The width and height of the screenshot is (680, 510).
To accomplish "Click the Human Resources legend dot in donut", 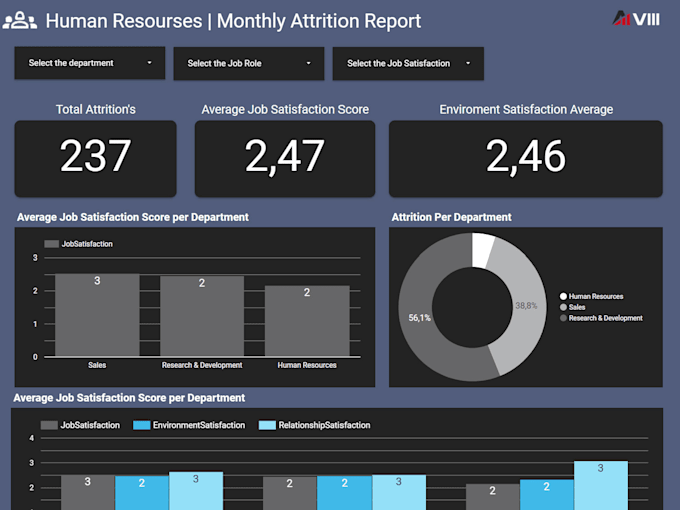I will [x=563, y=297].
